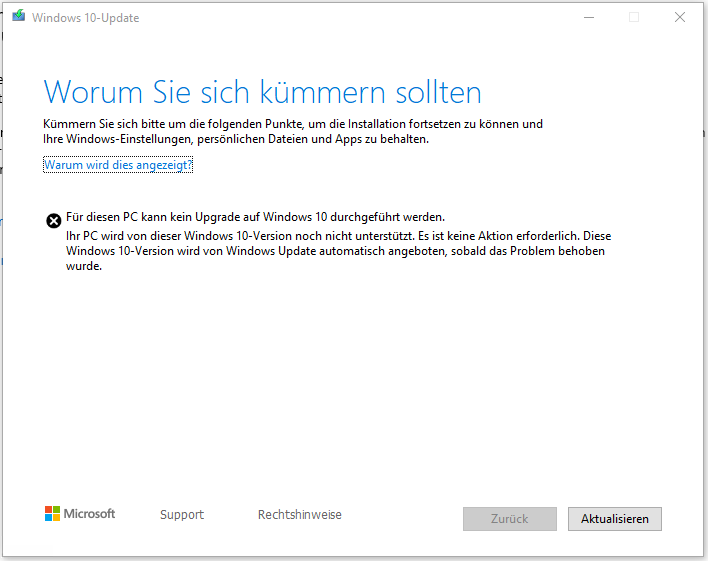The image size is (708, 561).
Task: Click the disabled Zurück button
Action: click(509, 519)
